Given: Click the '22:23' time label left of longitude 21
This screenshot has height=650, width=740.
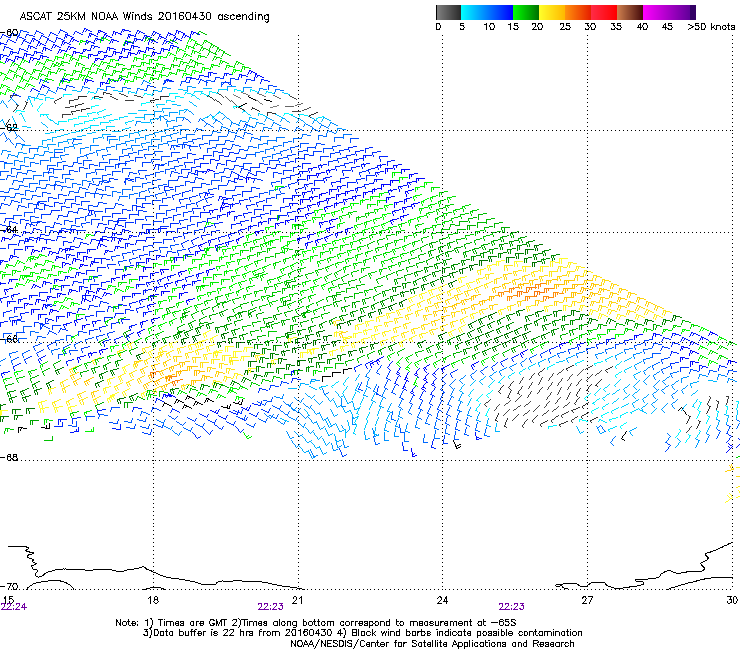Looking at the screenshot, I should point(270,607).
